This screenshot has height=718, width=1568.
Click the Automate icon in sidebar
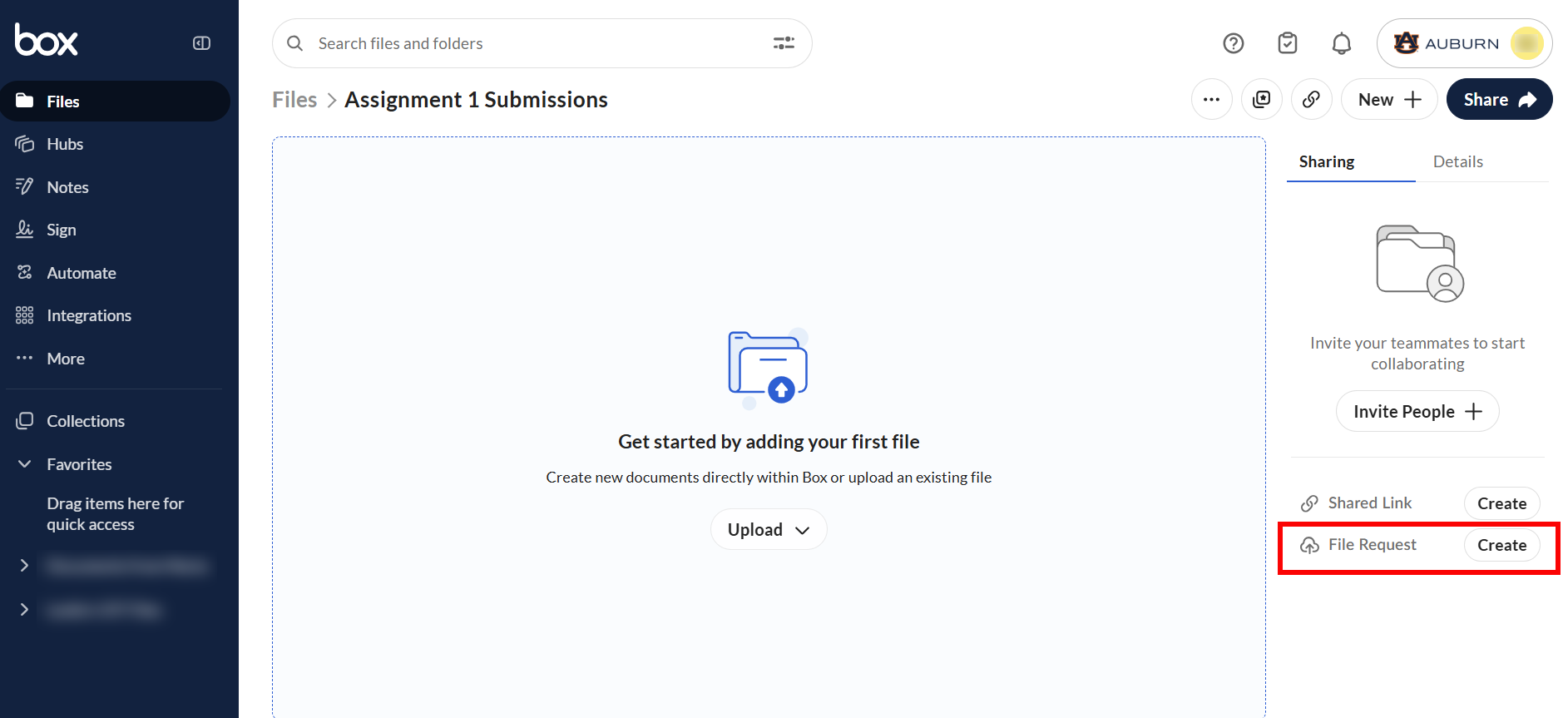25,272
